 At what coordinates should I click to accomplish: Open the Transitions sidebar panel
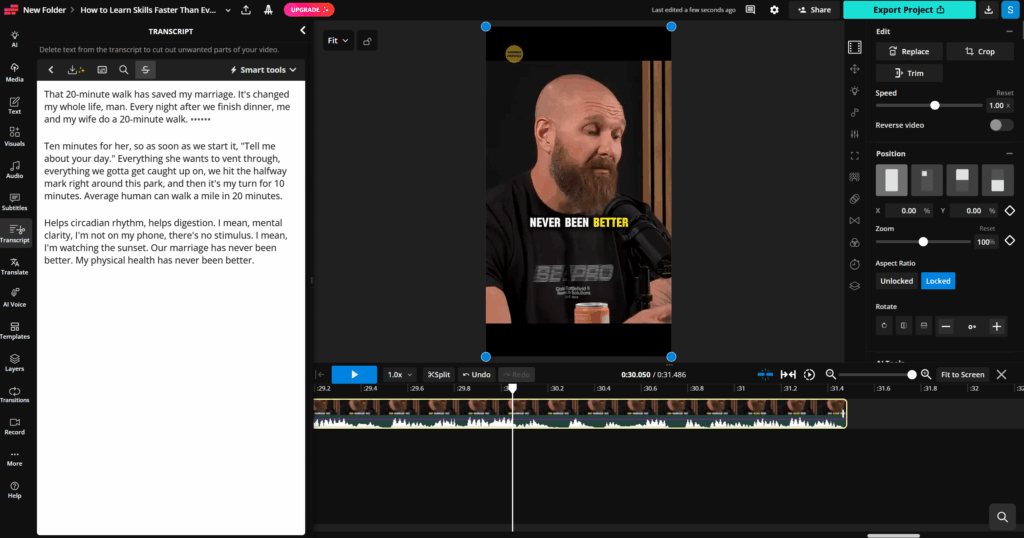[x=14, y=394]
